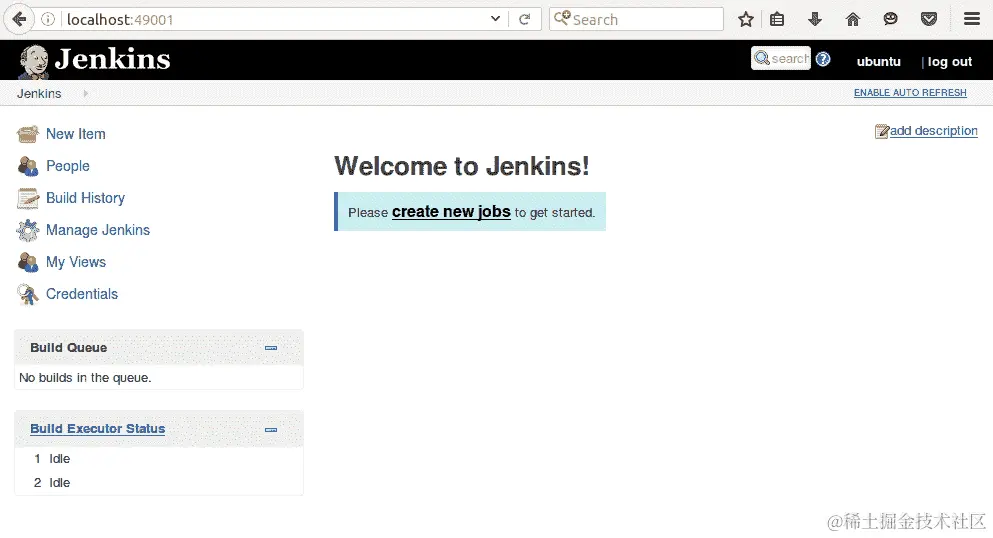Image resolution: width=993 pixels, height=538 pixels.
Task: Click the People icon in sidebar
Action: click(28, 166)
